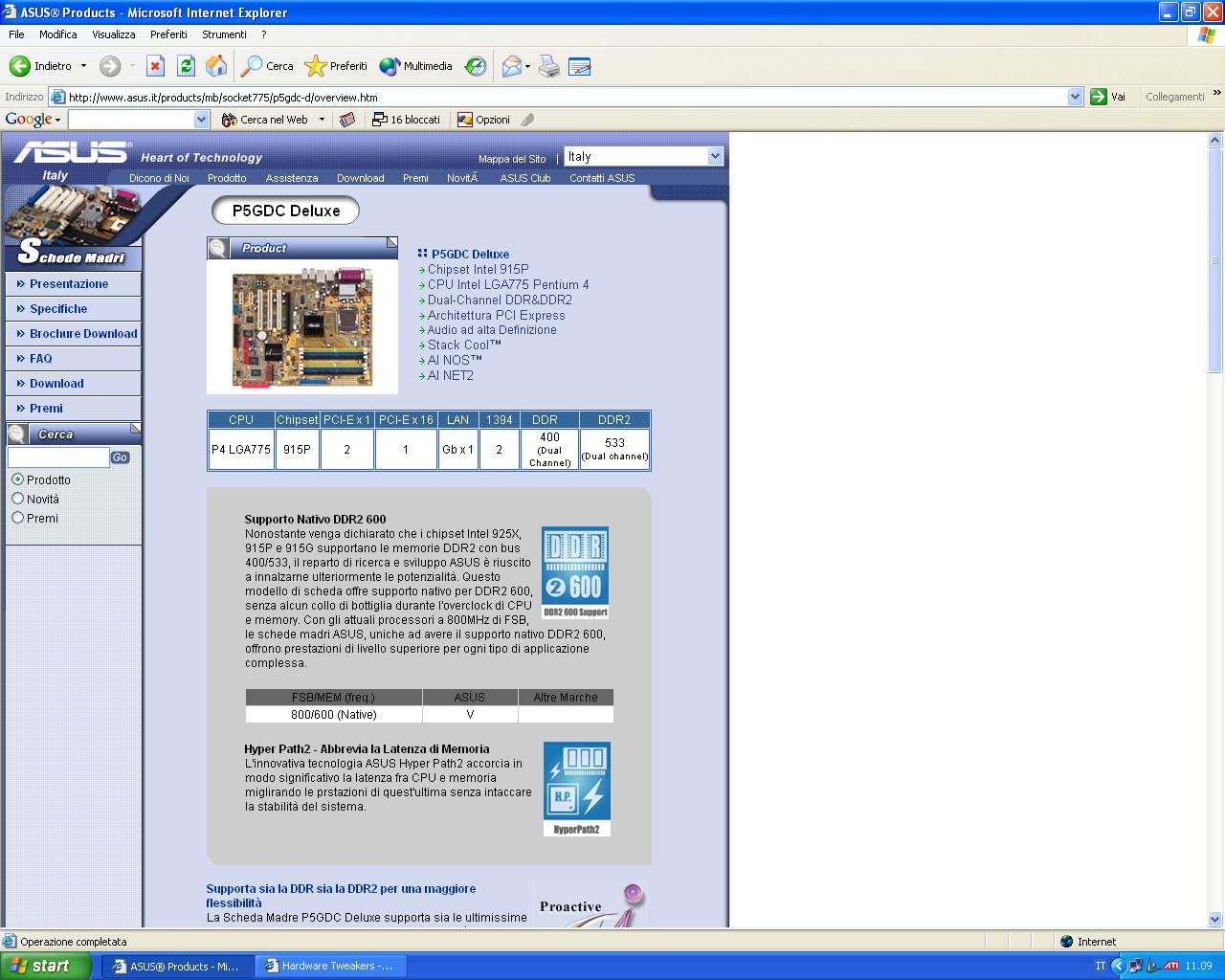
Task: Click the ASUS logo
Action: click(71, 153)
